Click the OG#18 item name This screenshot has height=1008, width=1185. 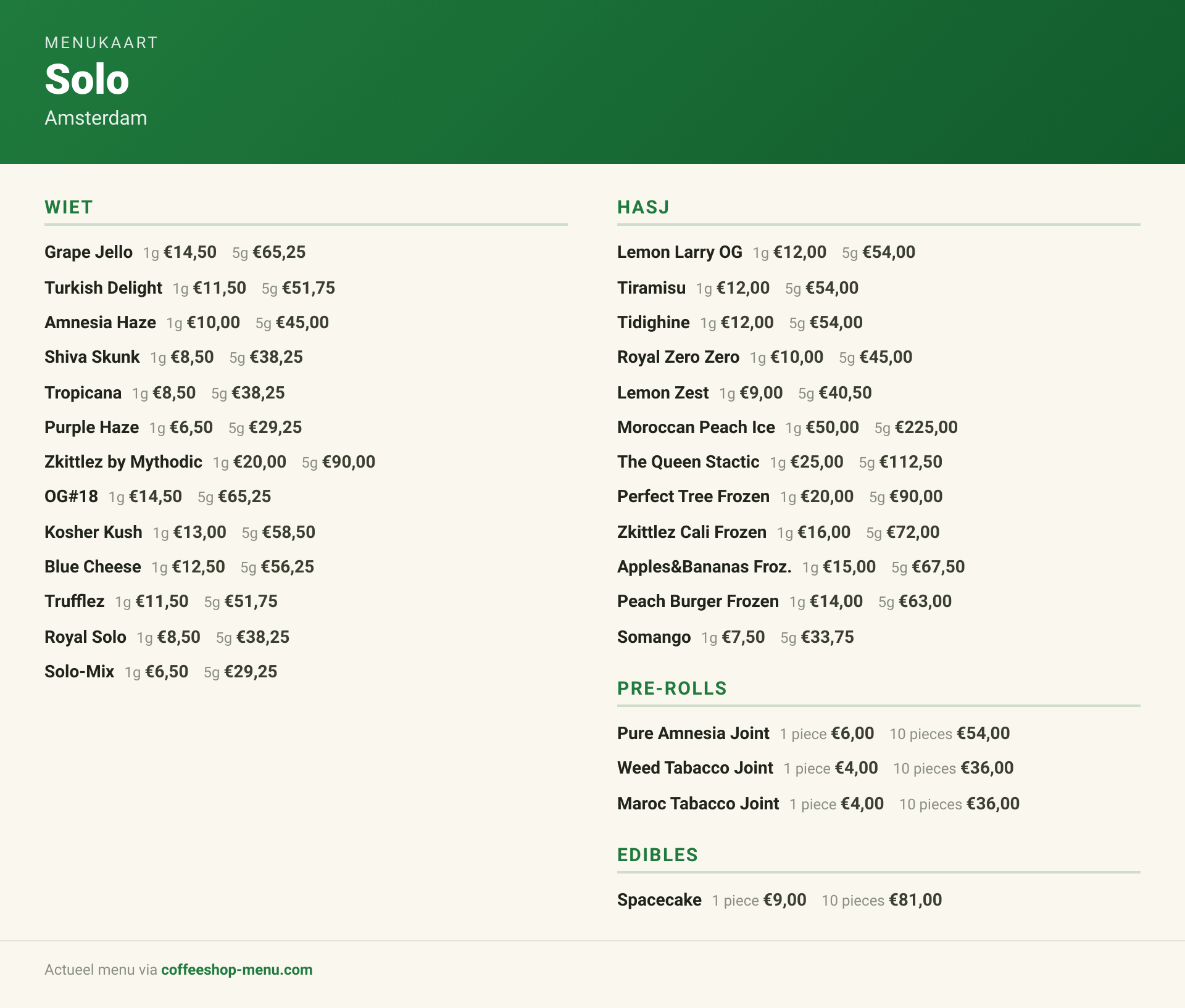click(71, 497)
